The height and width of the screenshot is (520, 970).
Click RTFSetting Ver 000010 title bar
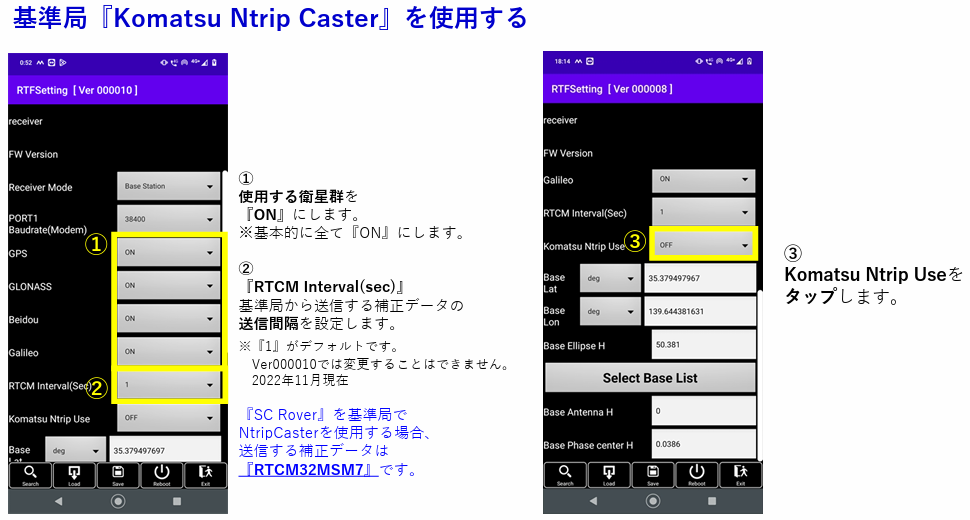pyautogui.click(x=118, y=90)
